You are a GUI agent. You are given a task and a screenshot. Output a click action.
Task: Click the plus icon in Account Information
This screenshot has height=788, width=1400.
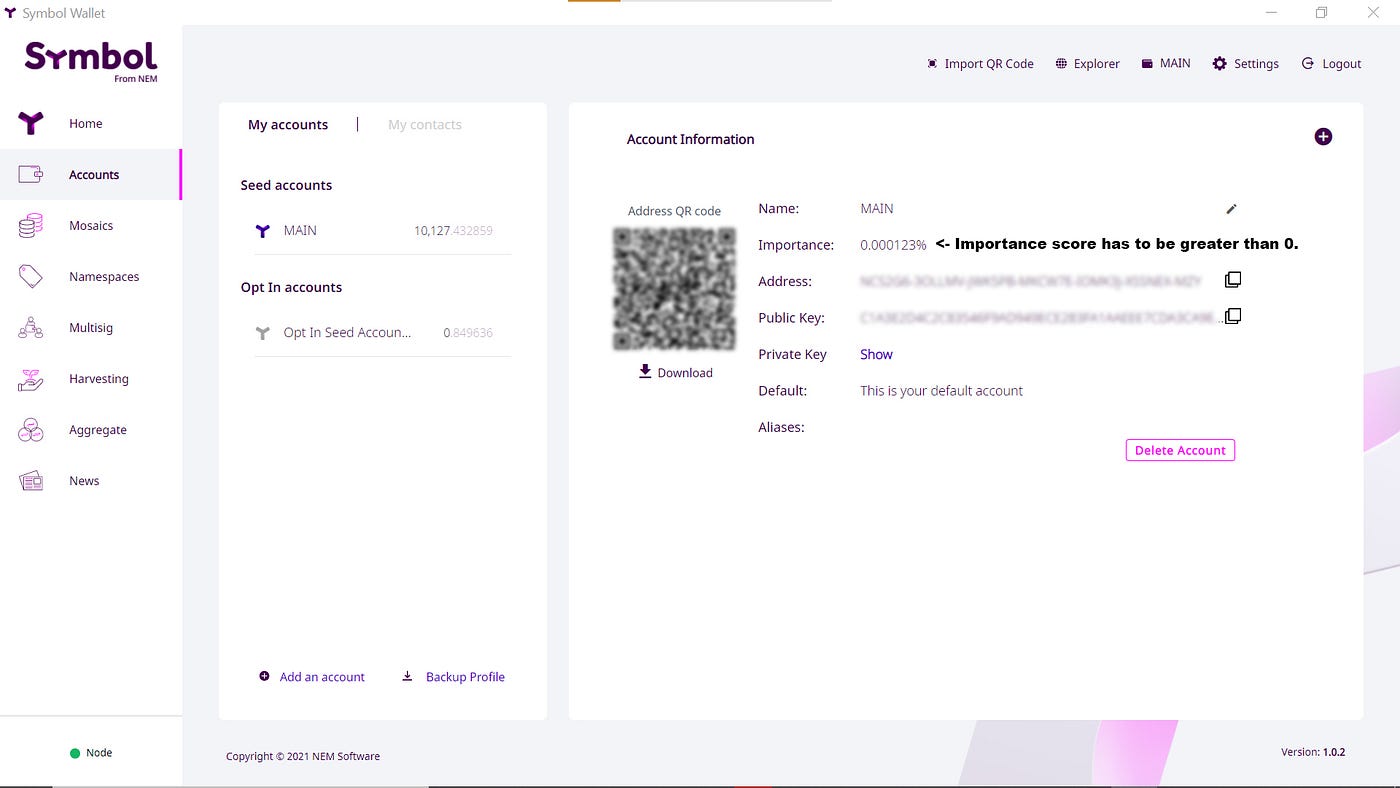click(x=1323, y=137)
